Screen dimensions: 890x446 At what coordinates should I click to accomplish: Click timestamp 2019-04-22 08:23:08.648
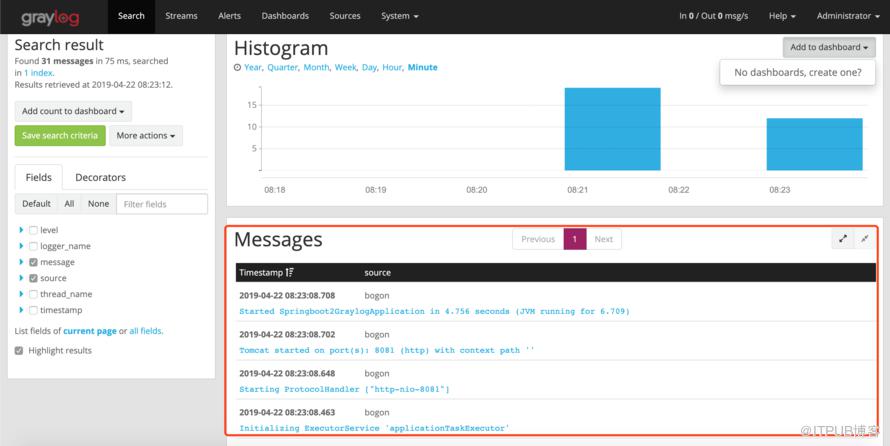pyautogui.click(x=287, y=373)
